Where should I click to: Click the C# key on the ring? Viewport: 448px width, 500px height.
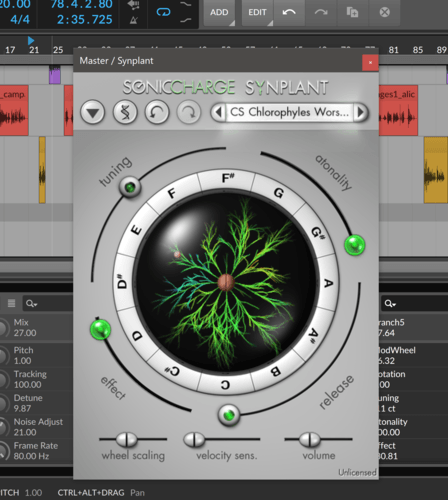tap(173, 371)
